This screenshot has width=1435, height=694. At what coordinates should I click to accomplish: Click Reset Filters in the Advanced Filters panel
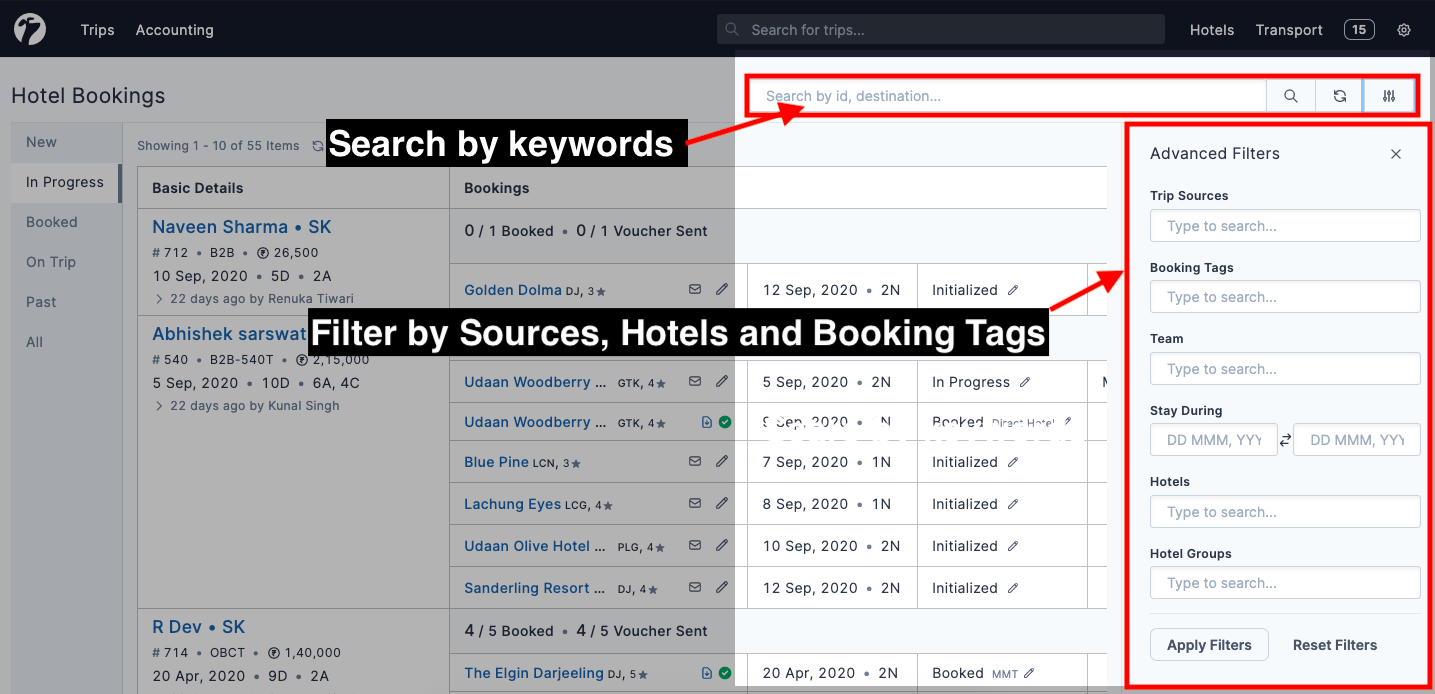pos(1335,644)
